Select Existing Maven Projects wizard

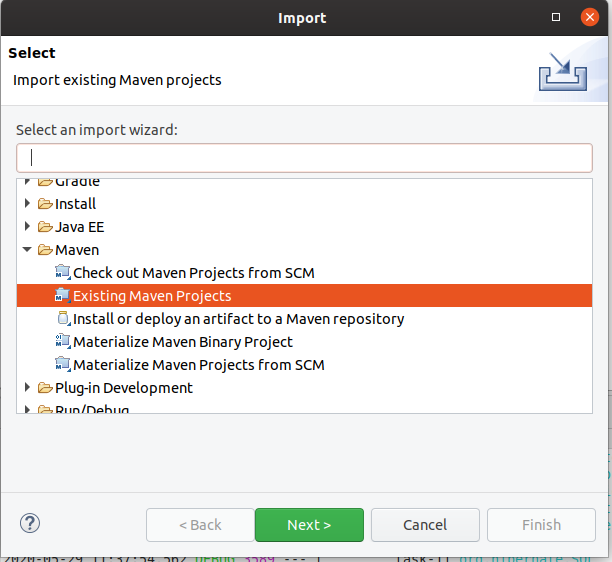(x=152, y=296)
